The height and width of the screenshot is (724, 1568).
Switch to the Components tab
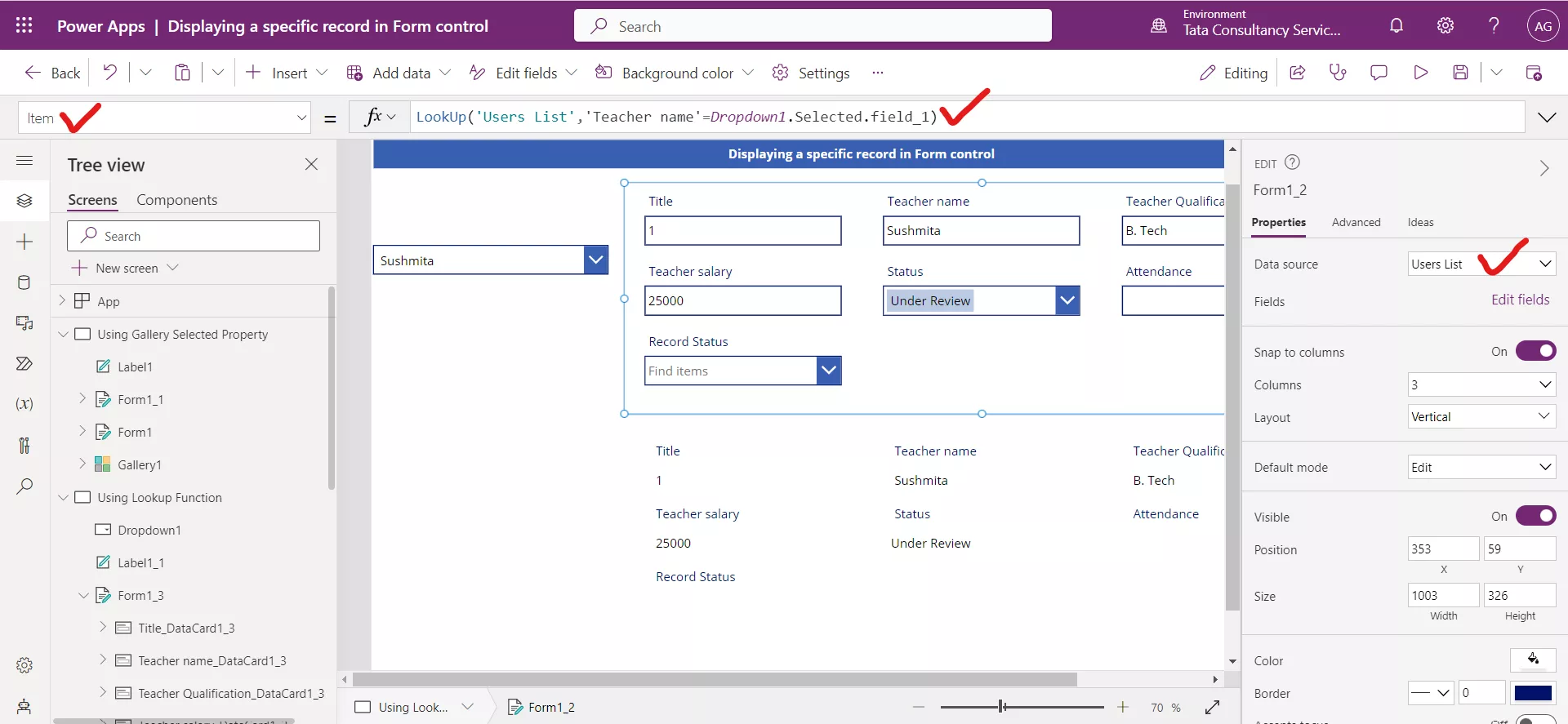tap(176, 200)
